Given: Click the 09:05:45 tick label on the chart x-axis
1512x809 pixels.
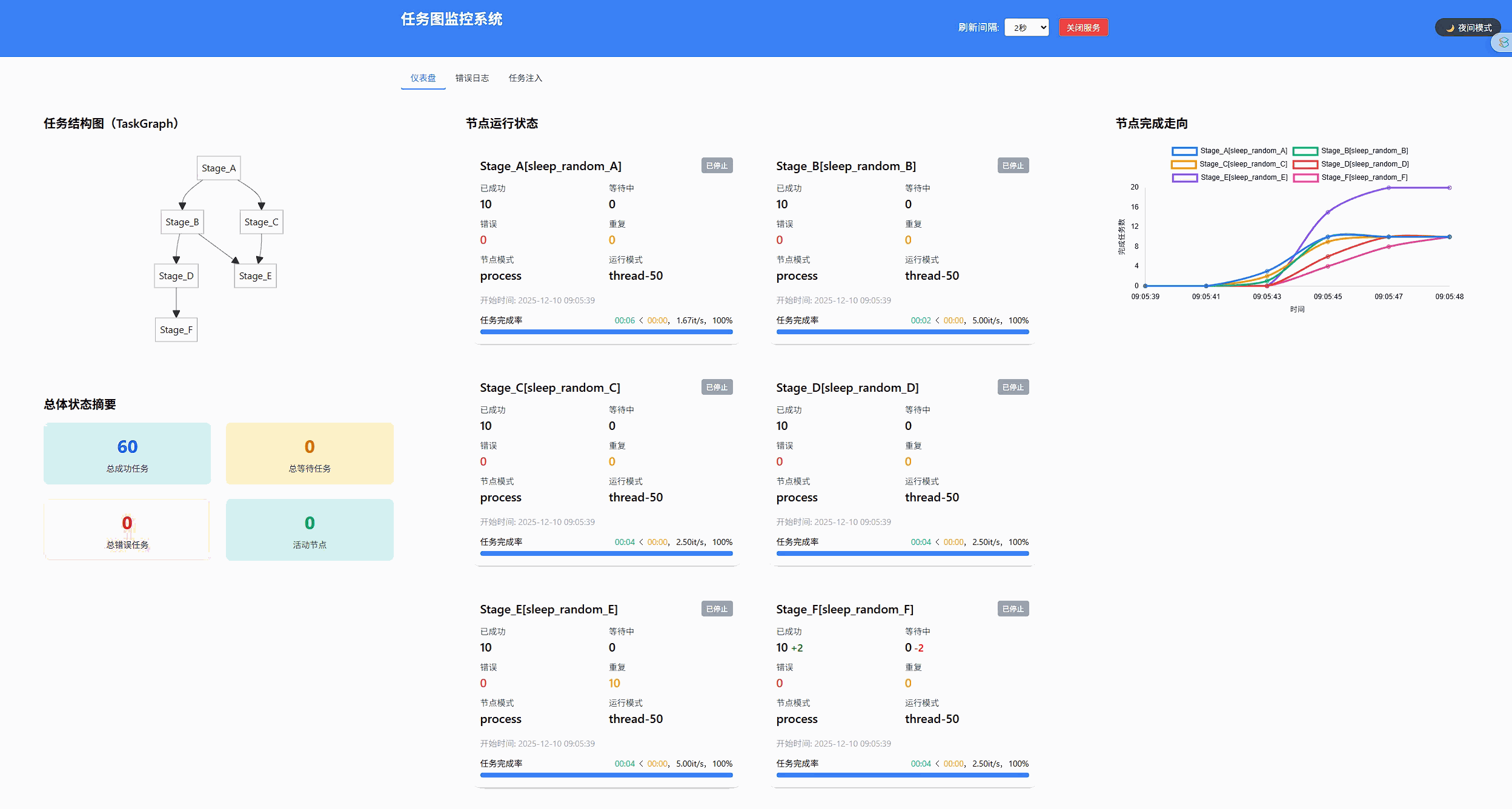Looking at the screenshot, I should pos(1328,297).
